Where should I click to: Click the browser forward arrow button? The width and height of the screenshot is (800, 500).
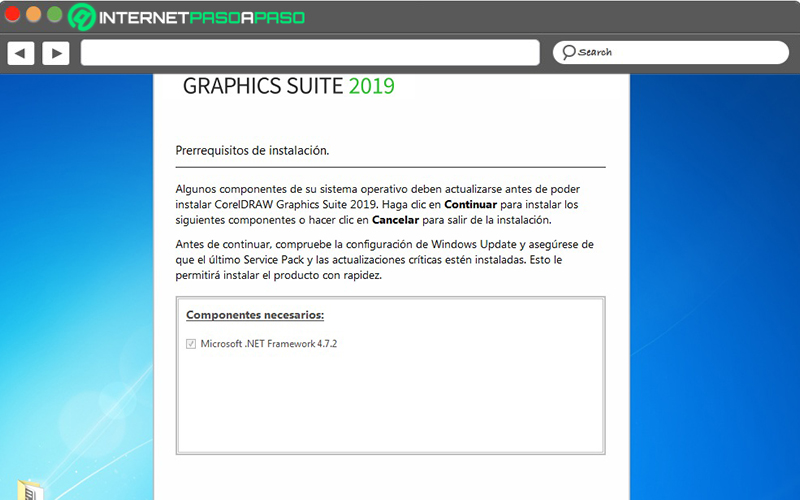(56, 53)
